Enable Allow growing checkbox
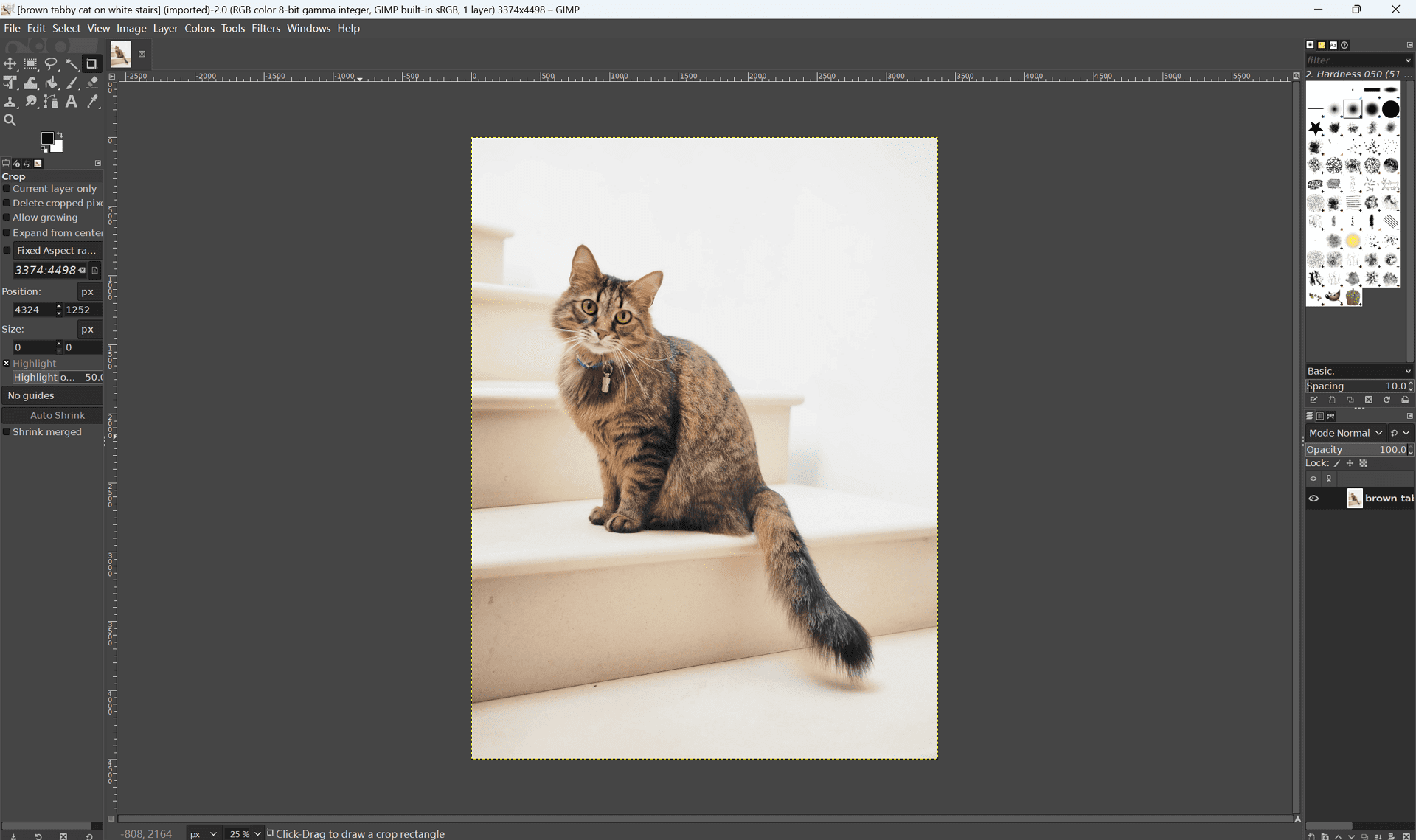The width and height of the screenshot is (1416, 840). tap(7, 218)
